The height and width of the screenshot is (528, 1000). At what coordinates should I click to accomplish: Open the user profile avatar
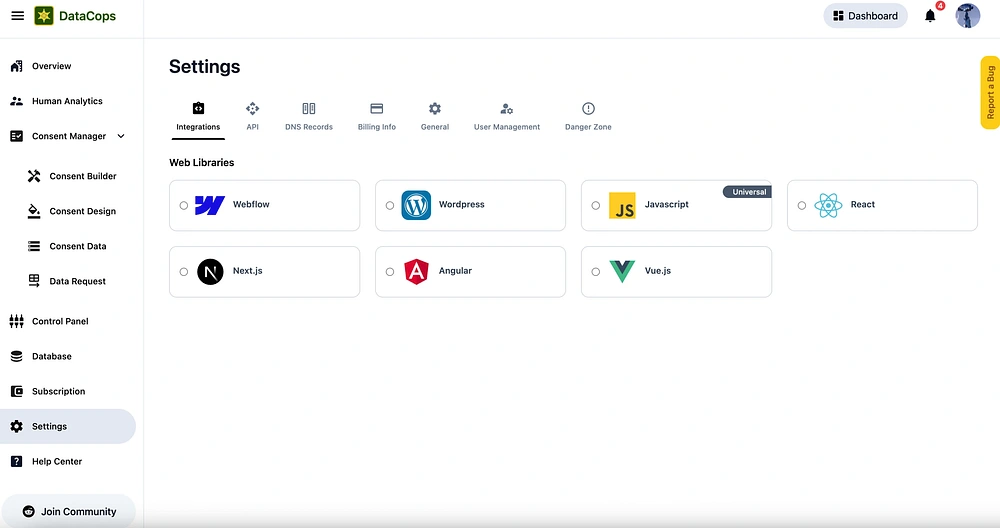point(967,16)
